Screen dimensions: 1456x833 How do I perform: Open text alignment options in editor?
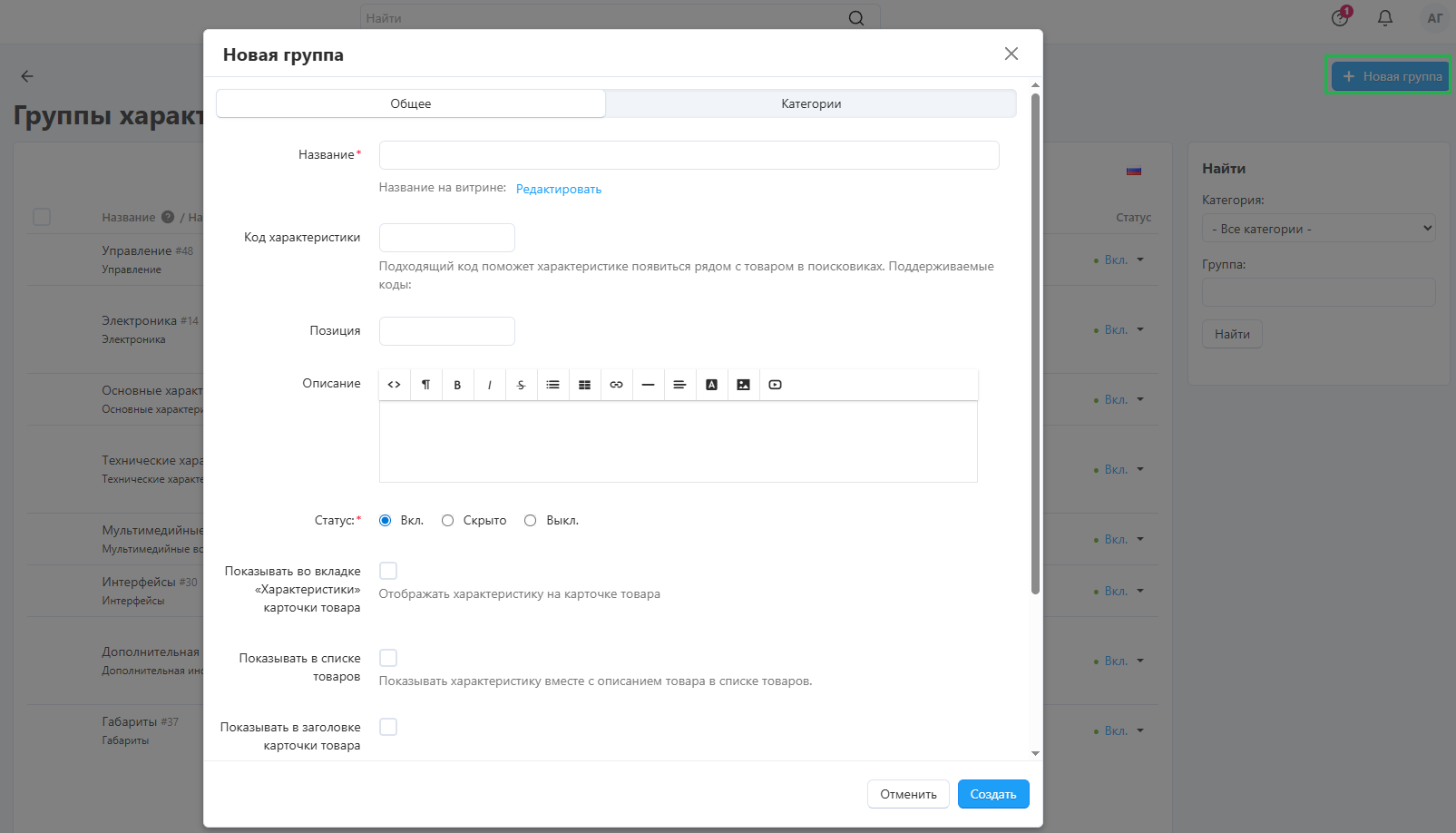(x=679, y=385)
